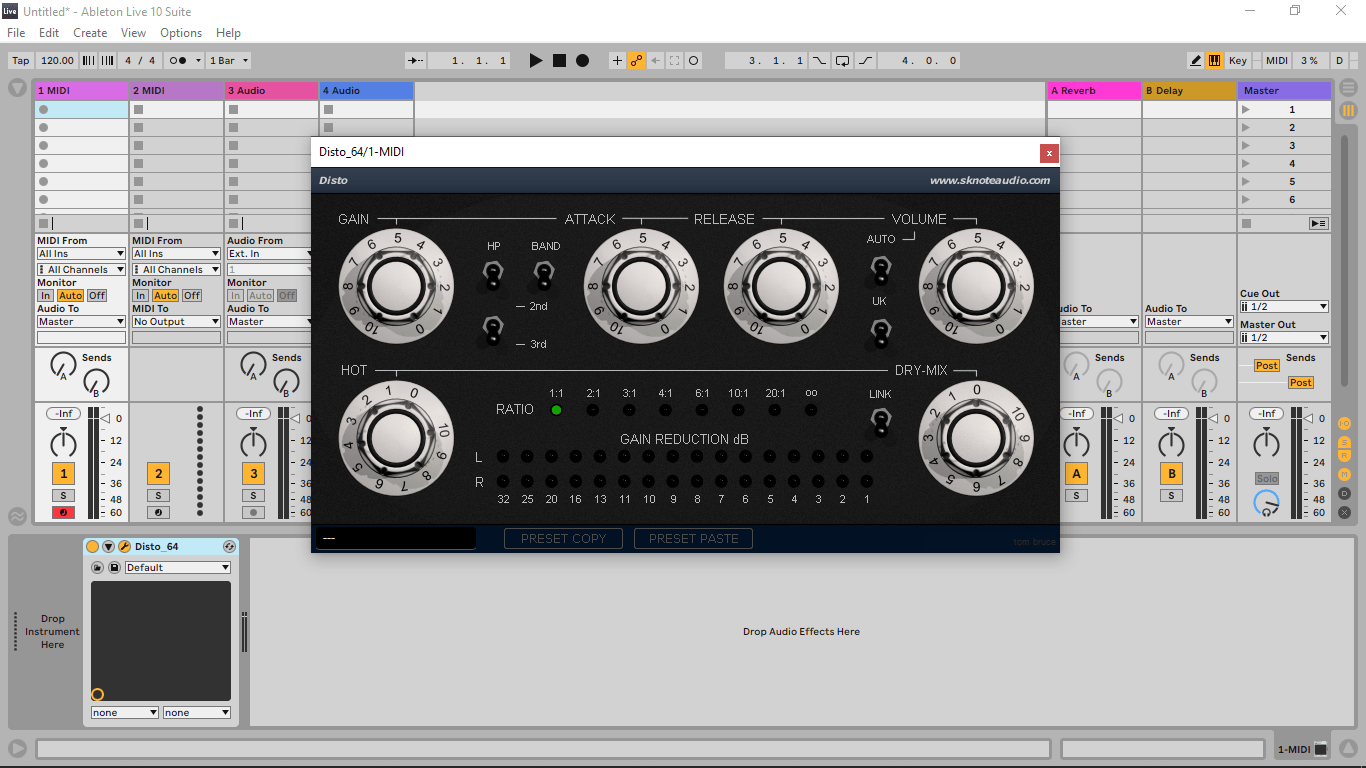The image size is (1366, 768).
Task: Click the Play button in transport
Action: [x=535, y=61]
